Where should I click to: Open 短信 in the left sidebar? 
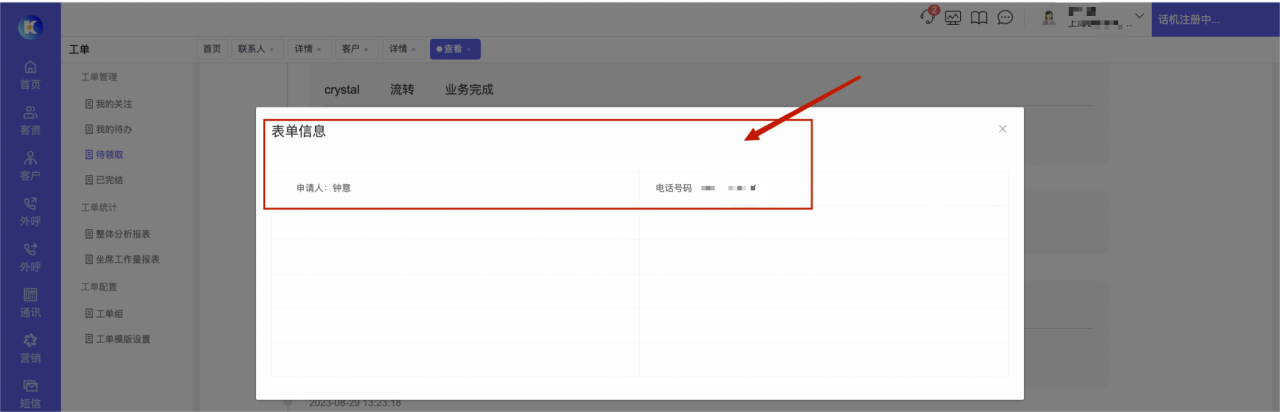tap(30, 392)
